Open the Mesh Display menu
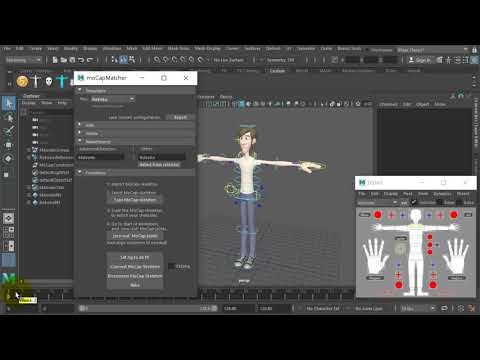The width and height of the screenshot is (480, 360). (x=207, y=49)
